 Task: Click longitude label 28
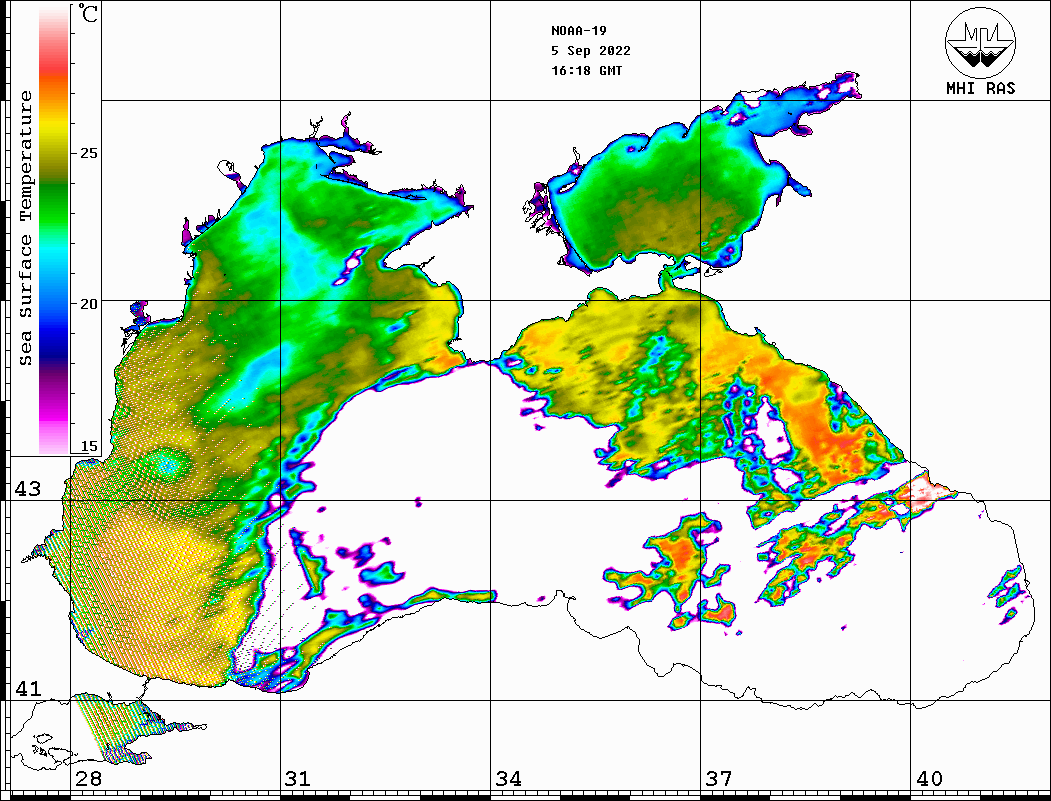pos(88,779)
